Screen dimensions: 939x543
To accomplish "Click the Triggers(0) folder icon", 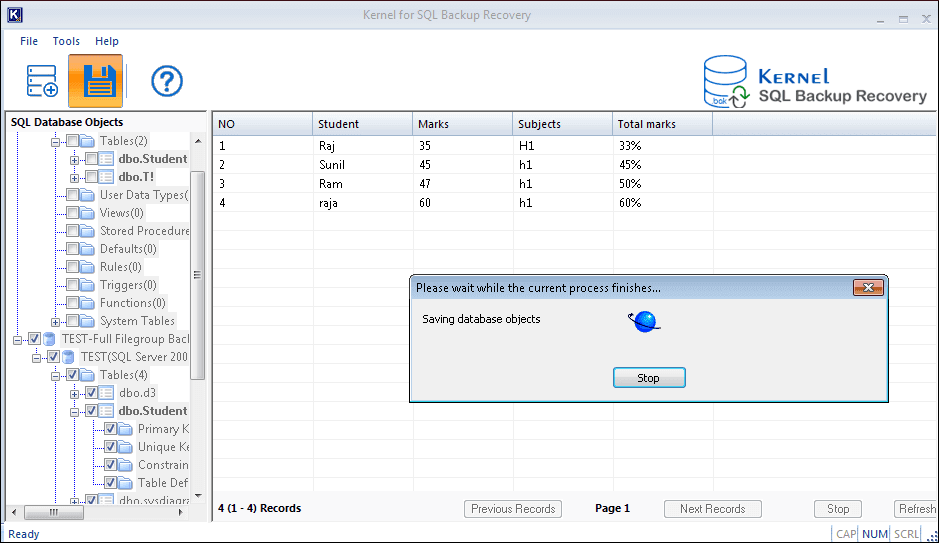I will [87, 285].
